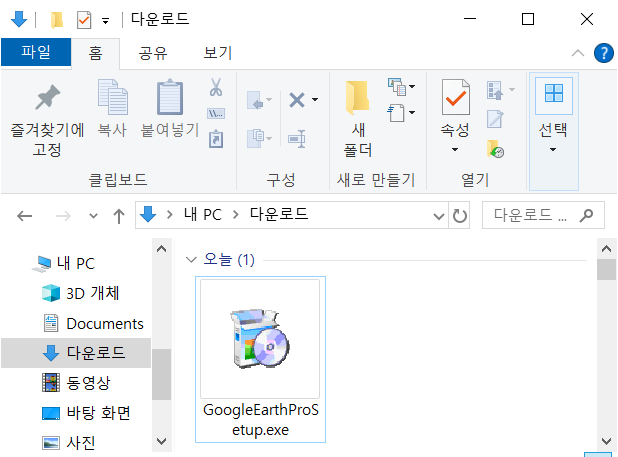
Task: Click quick access properties checkmark in title bar
Action: (x=84, y=20)
